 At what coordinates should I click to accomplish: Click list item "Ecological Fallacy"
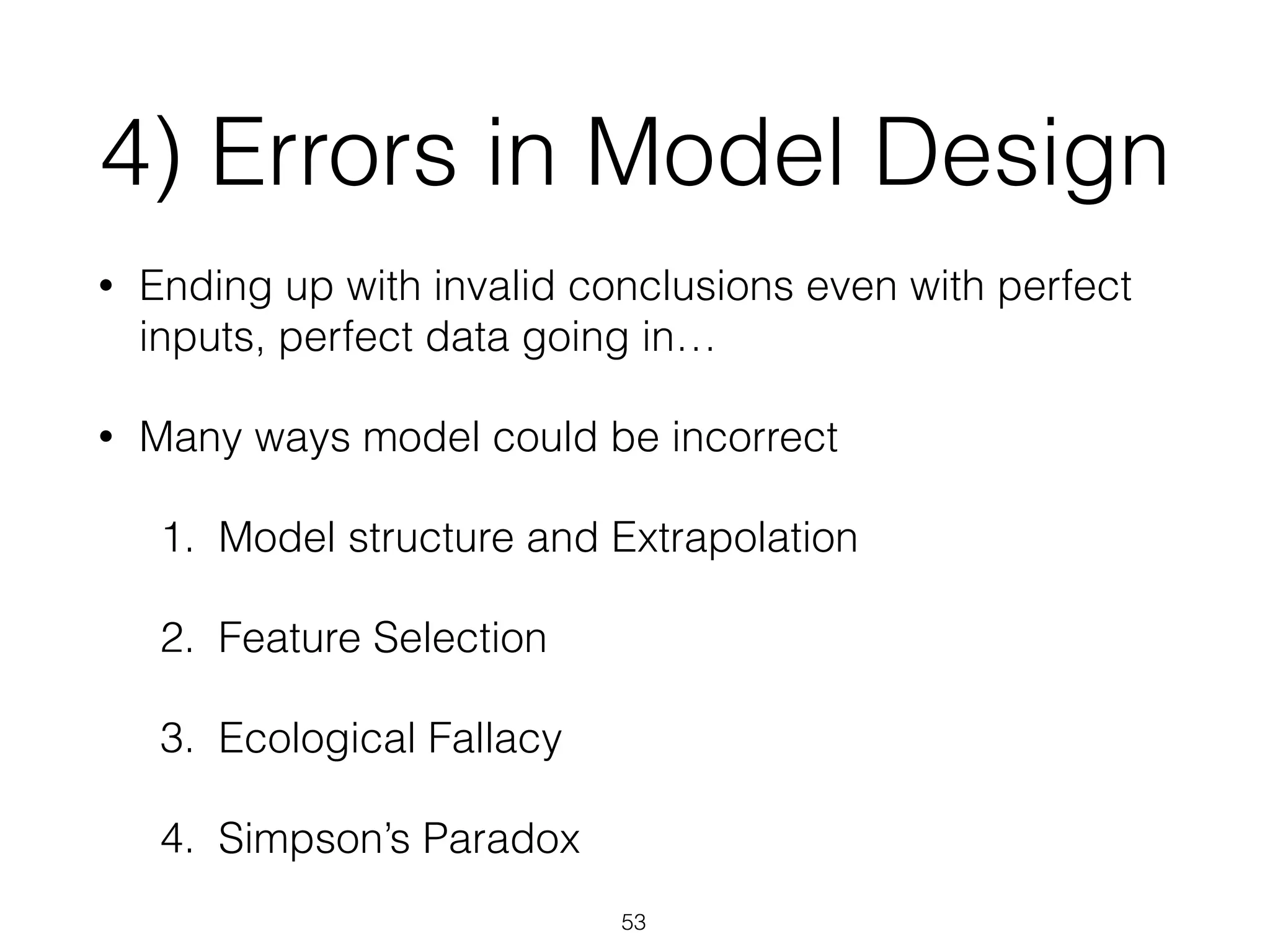coord(389,738)
